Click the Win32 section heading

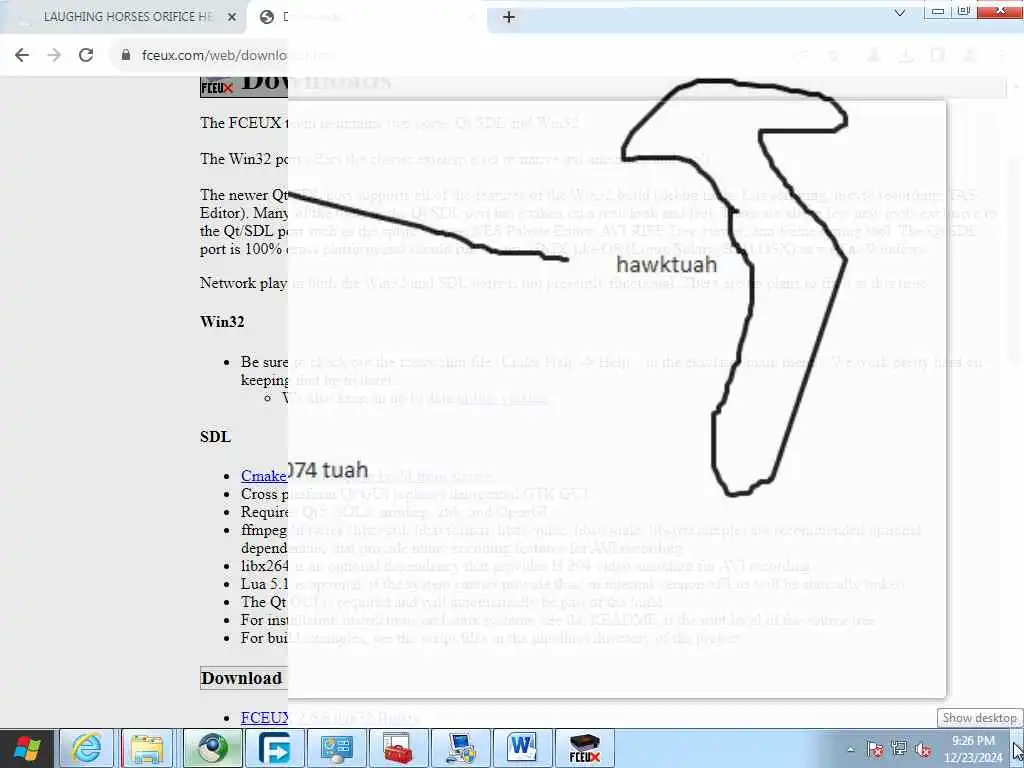(x=222, y=321)
